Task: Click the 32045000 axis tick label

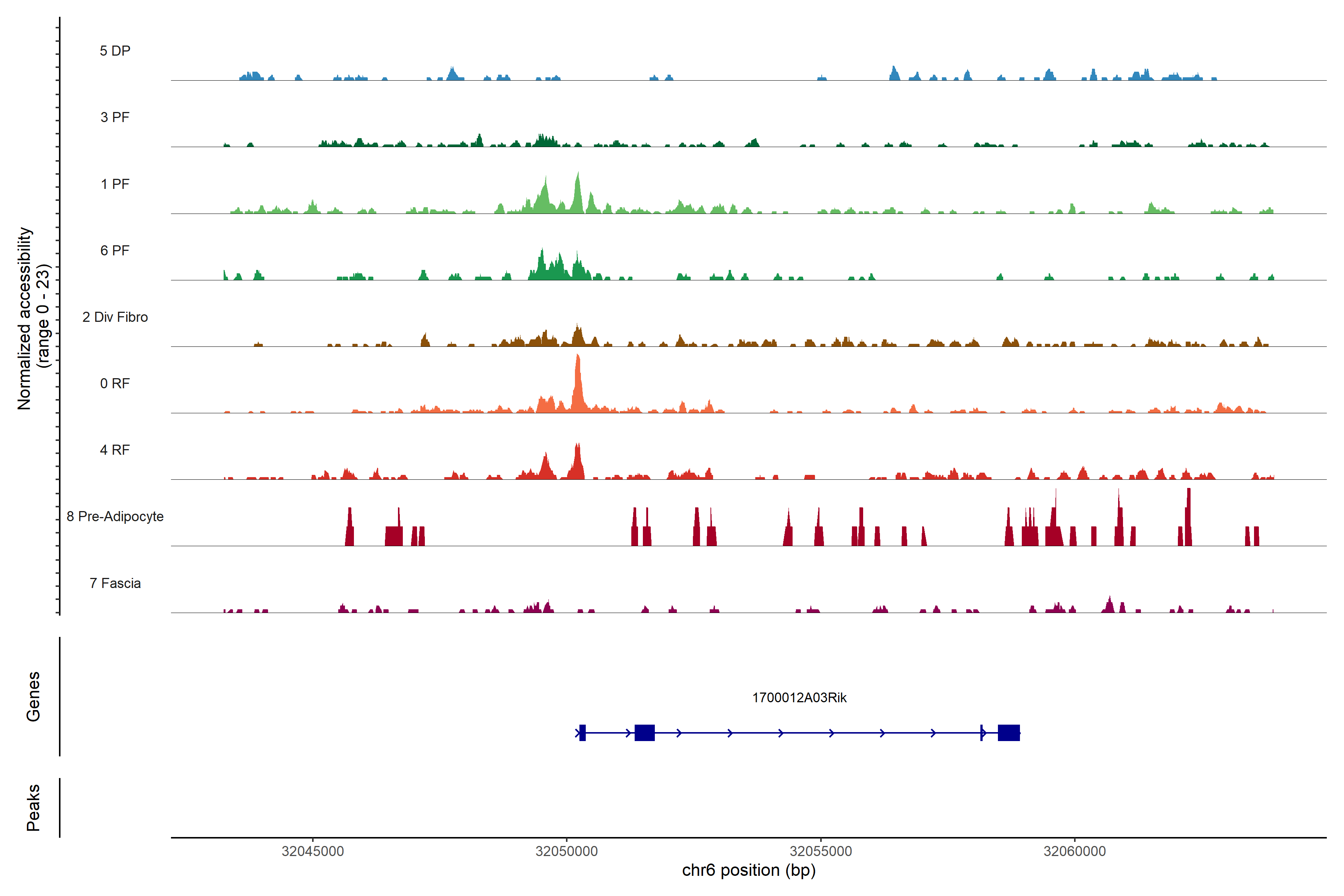Action: [312, 851]
